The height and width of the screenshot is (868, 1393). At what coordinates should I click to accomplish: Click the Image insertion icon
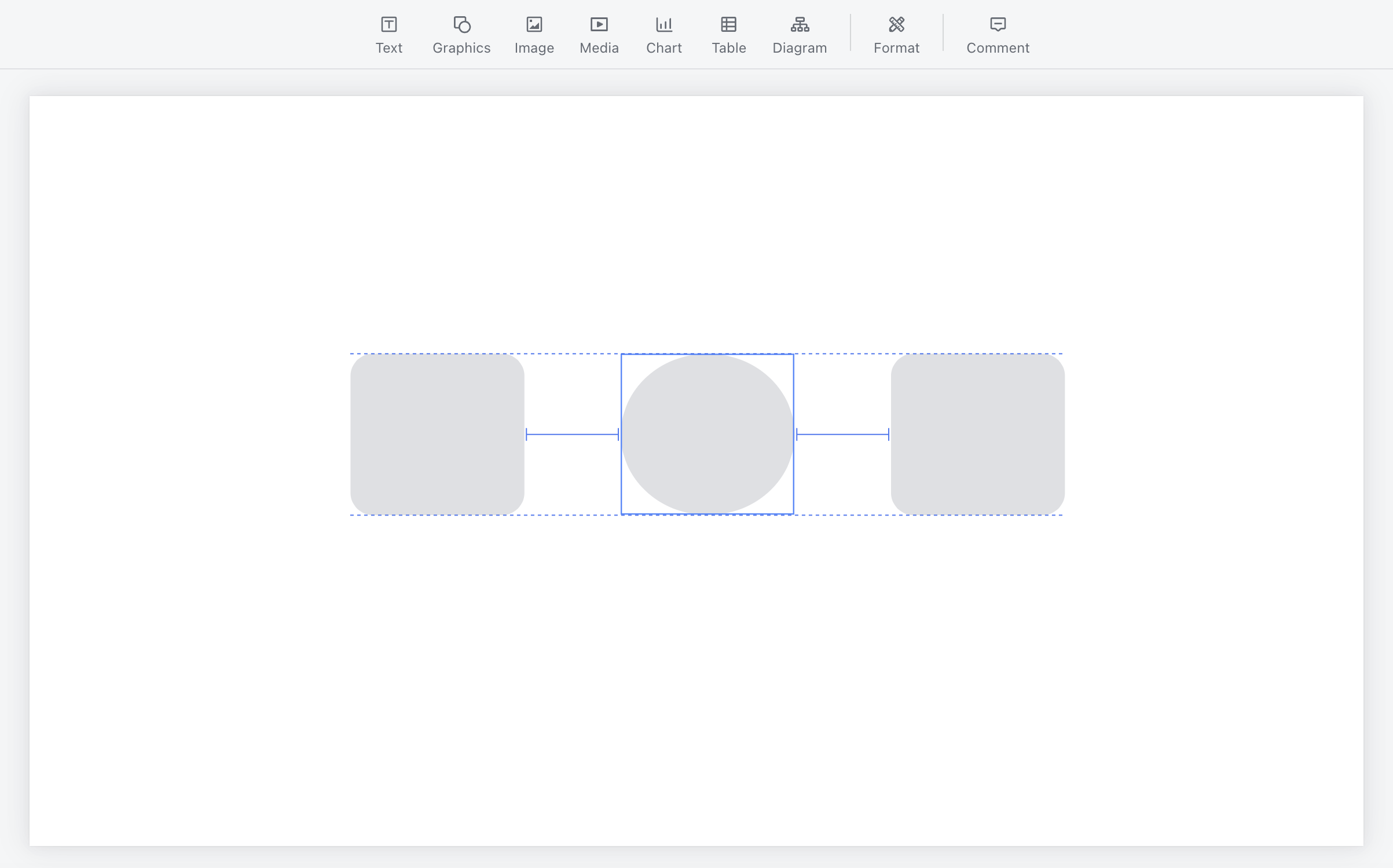534,25
